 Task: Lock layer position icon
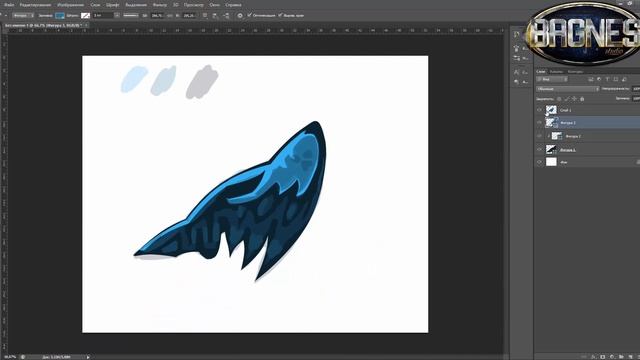(574, 99)
